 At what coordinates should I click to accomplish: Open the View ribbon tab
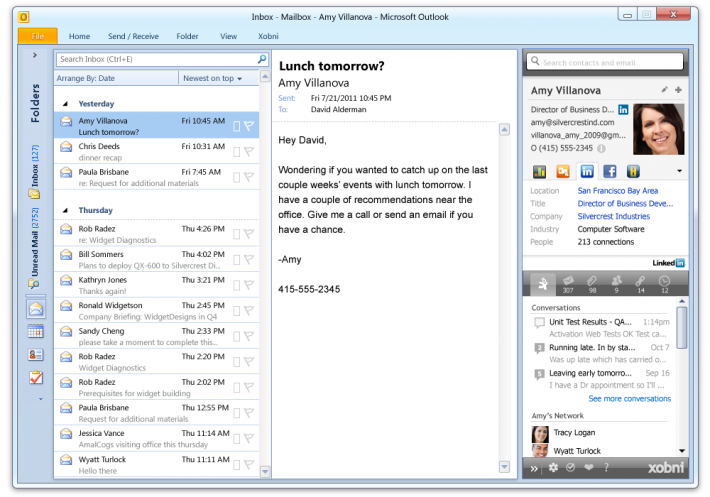click(x=228, y=36)
